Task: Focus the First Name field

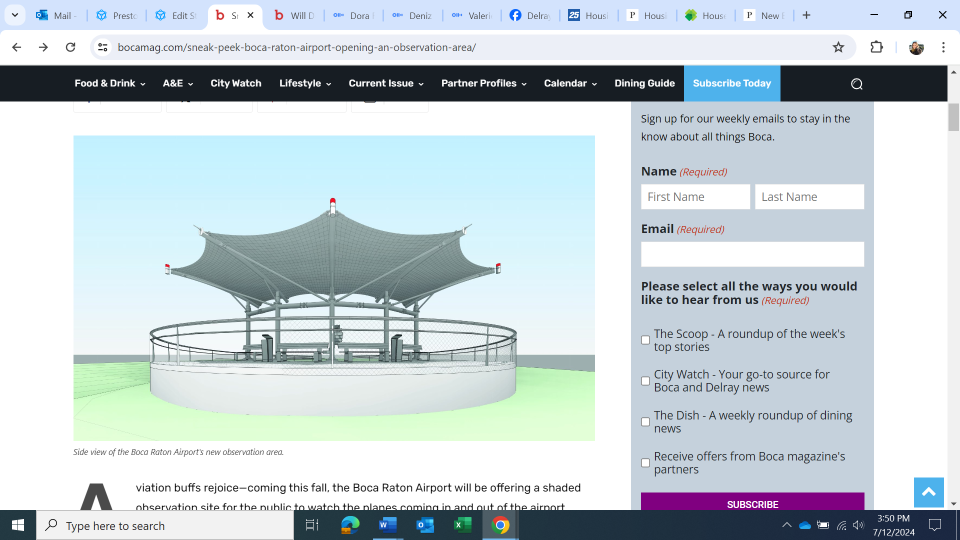Action: click(696, 197)
